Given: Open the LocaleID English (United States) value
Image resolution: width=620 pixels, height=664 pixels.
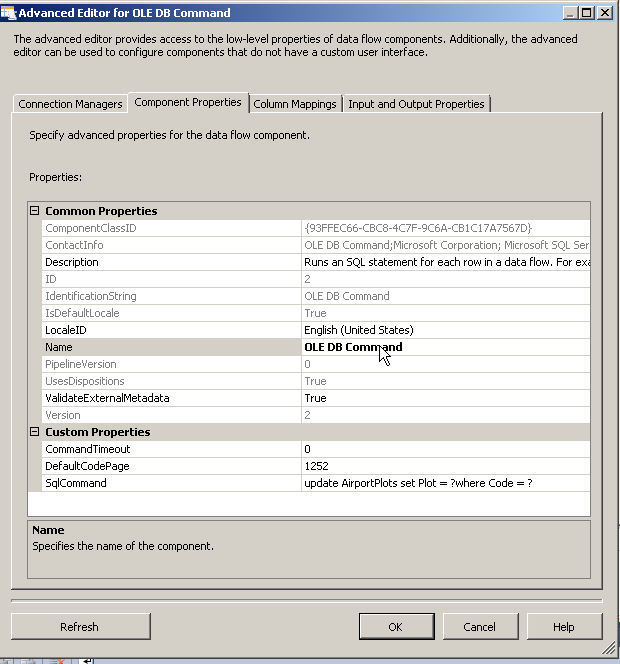Looking at the screenshot, I should coord(446,330).
